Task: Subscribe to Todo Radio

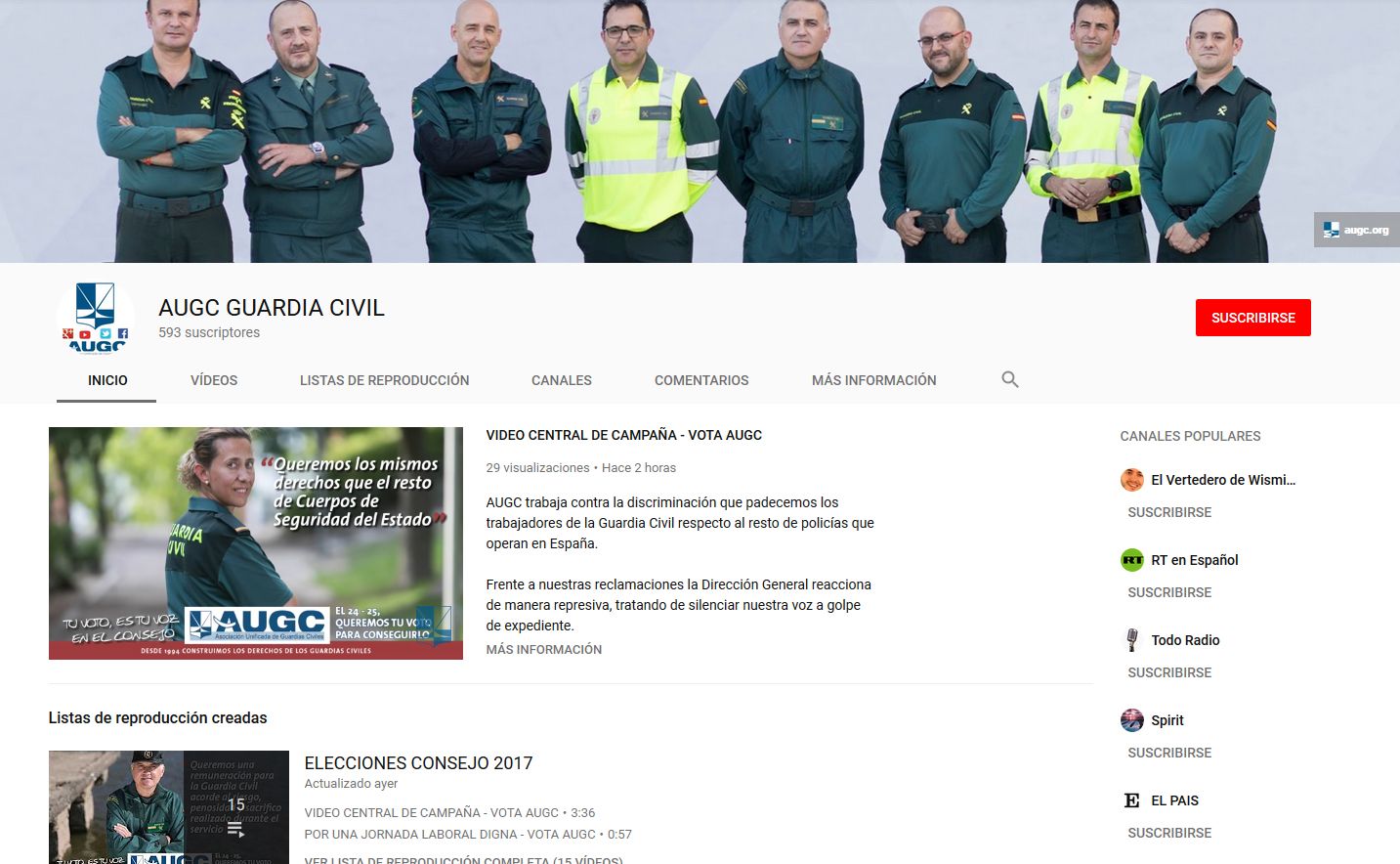Action: (x=1168, y=672)
